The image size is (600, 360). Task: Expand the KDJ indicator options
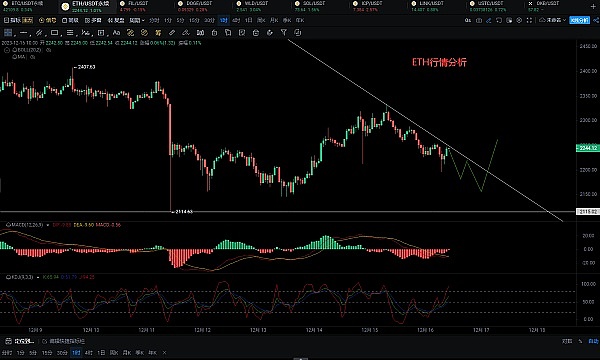[x=38, y=277]
